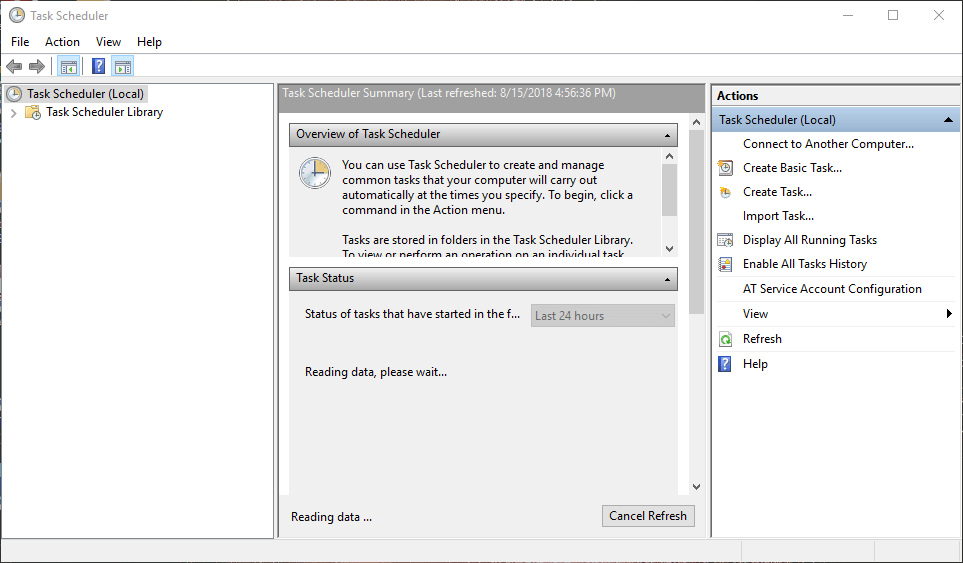Open the Action menu
The width and height of the screenshot is (963, 563).
click(x=62, y=42)
